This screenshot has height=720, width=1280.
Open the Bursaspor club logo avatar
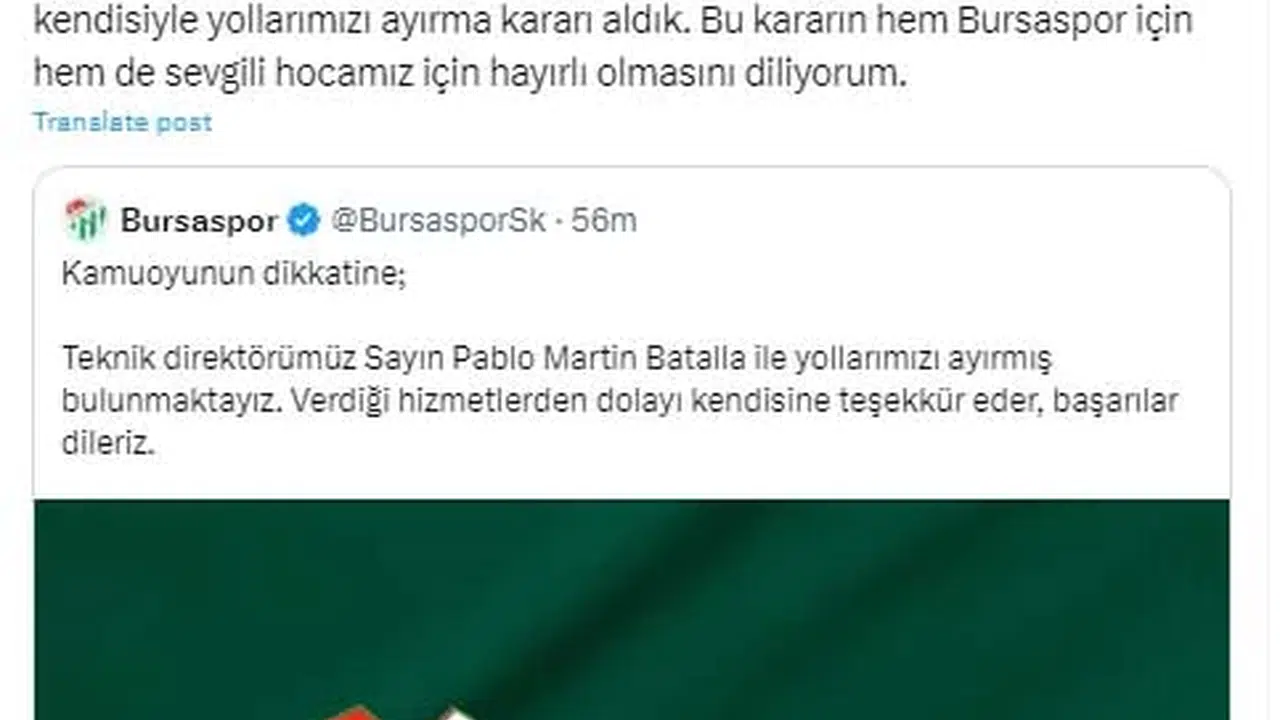click(86, 219)
